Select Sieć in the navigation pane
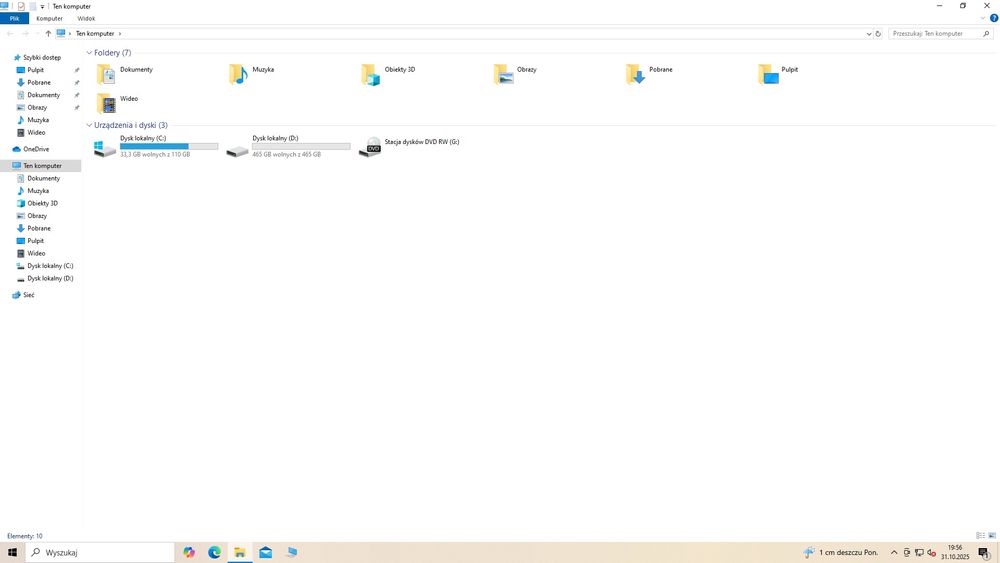This screenshot has height=563, width=1000. click(28, 295)
